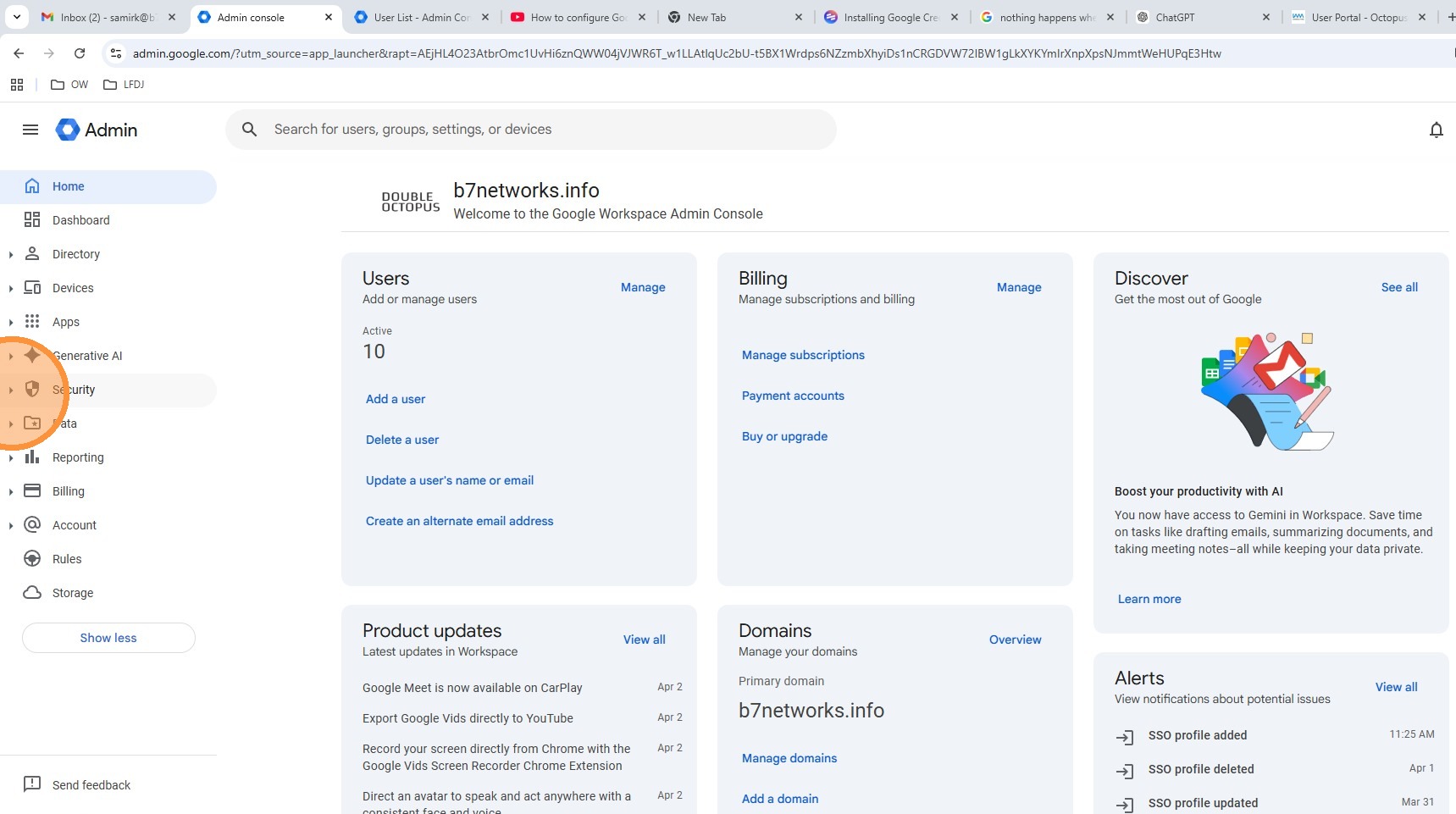Go back with browser back arrow

click(19, 53)
